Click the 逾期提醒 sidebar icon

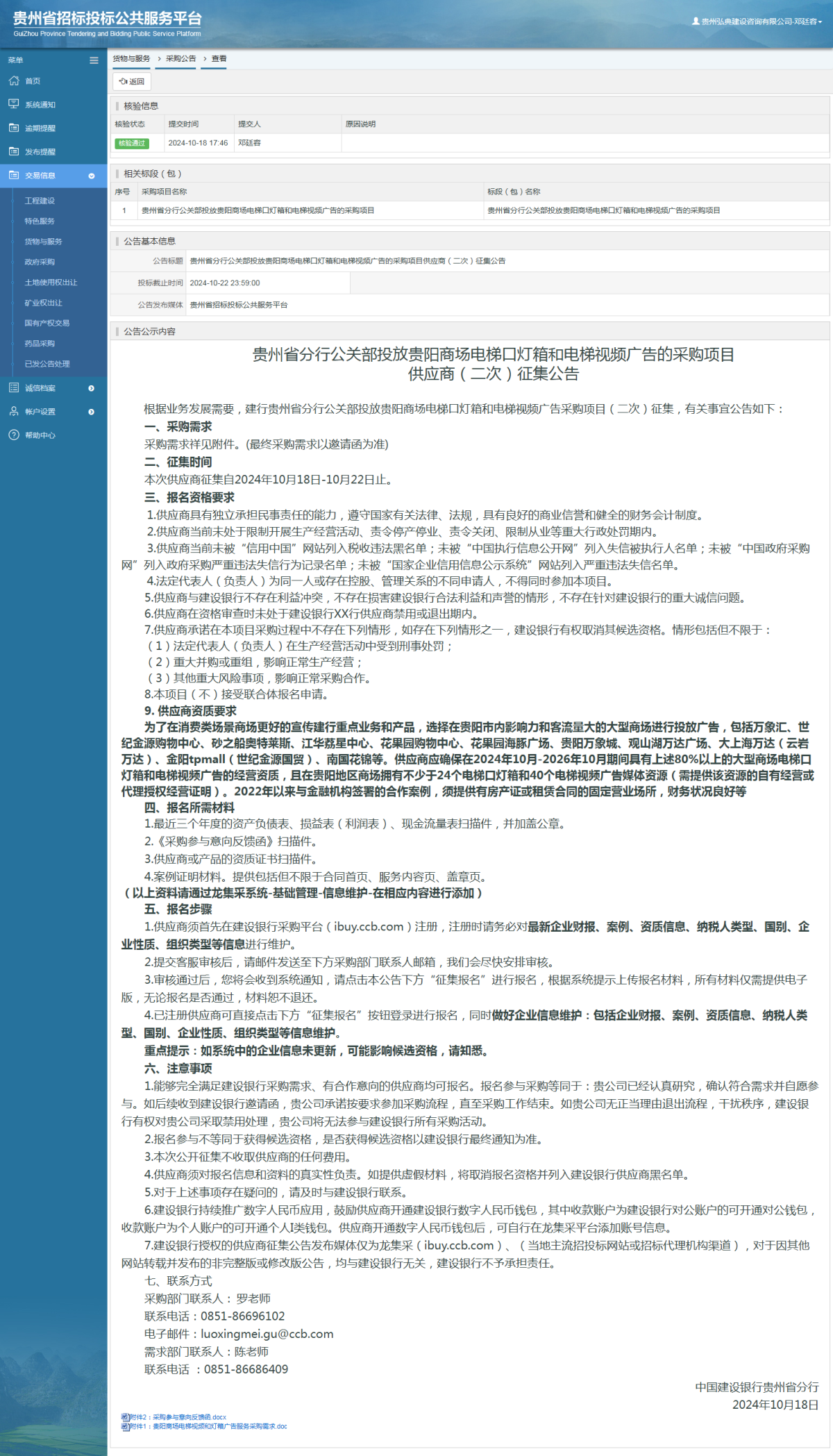click(14, 128)
